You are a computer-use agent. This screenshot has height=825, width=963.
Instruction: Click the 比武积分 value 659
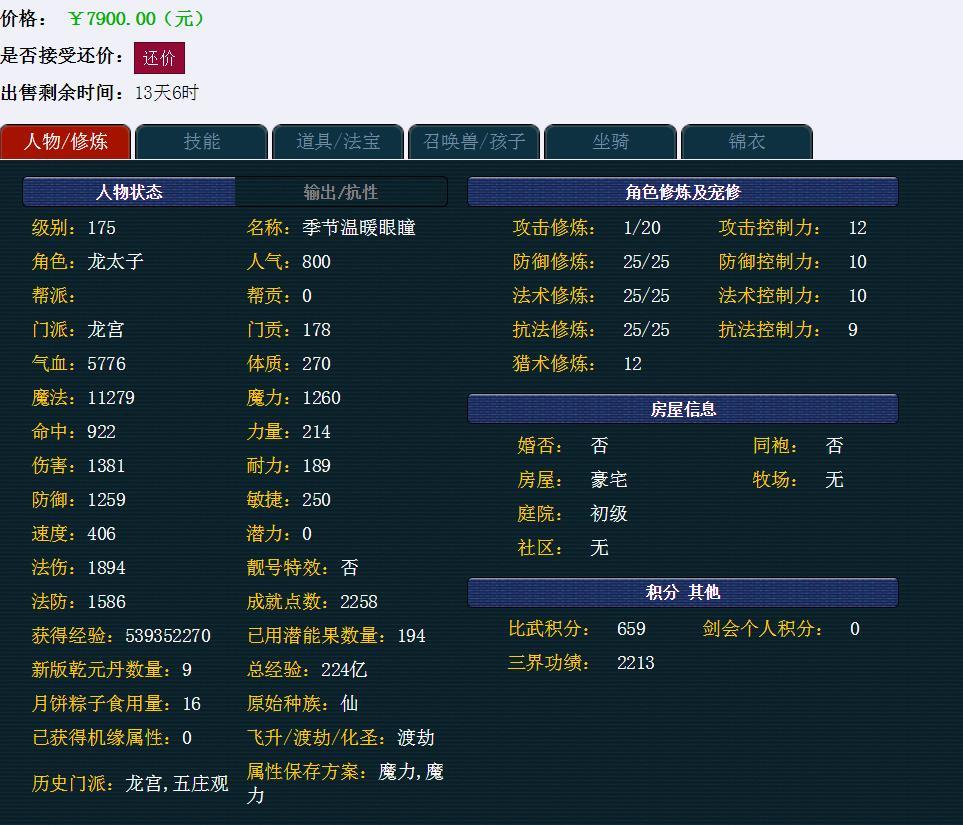(x=631, y=629)
